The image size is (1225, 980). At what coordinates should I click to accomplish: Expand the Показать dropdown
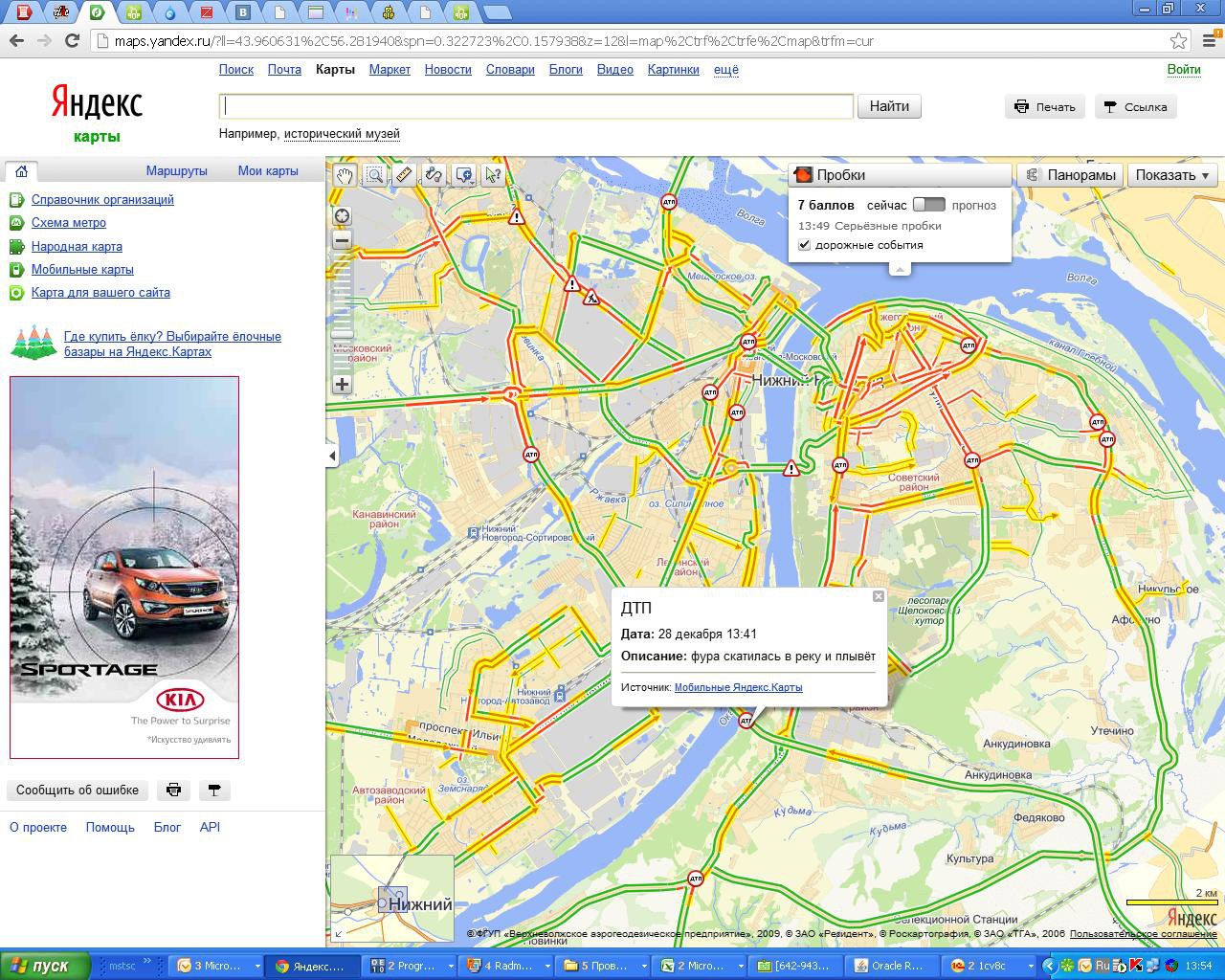(x=1171, y=175)
